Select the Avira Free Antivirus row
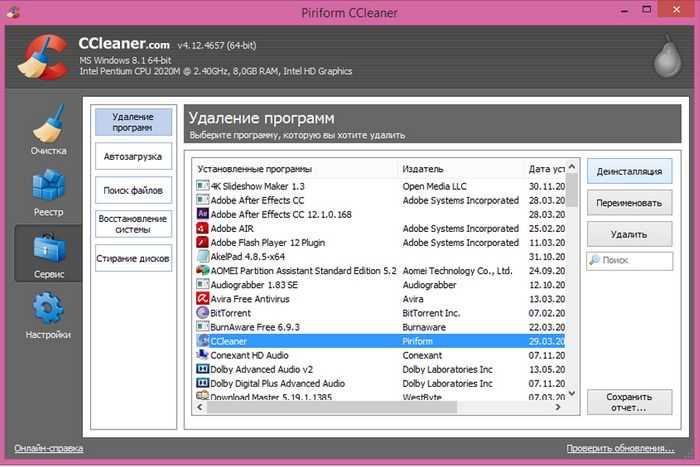The height and width of the screenshot is (467, 700). click(380, 299)
